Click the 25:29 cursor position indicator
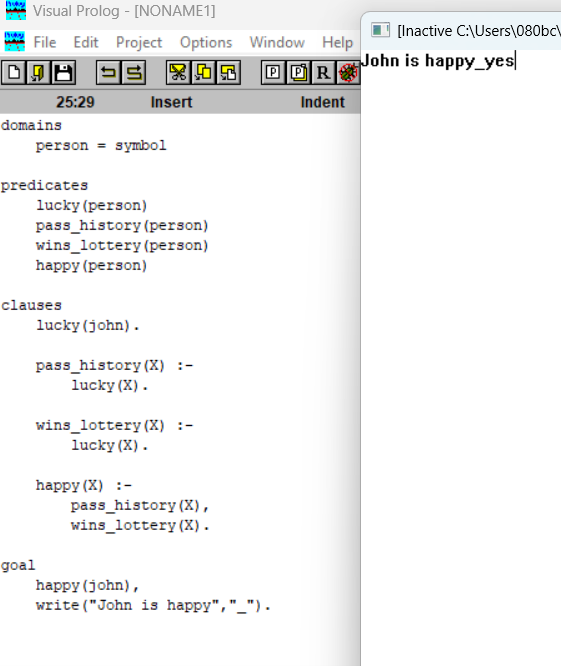This screenshot has width=561, height=666. pos(75,102)
